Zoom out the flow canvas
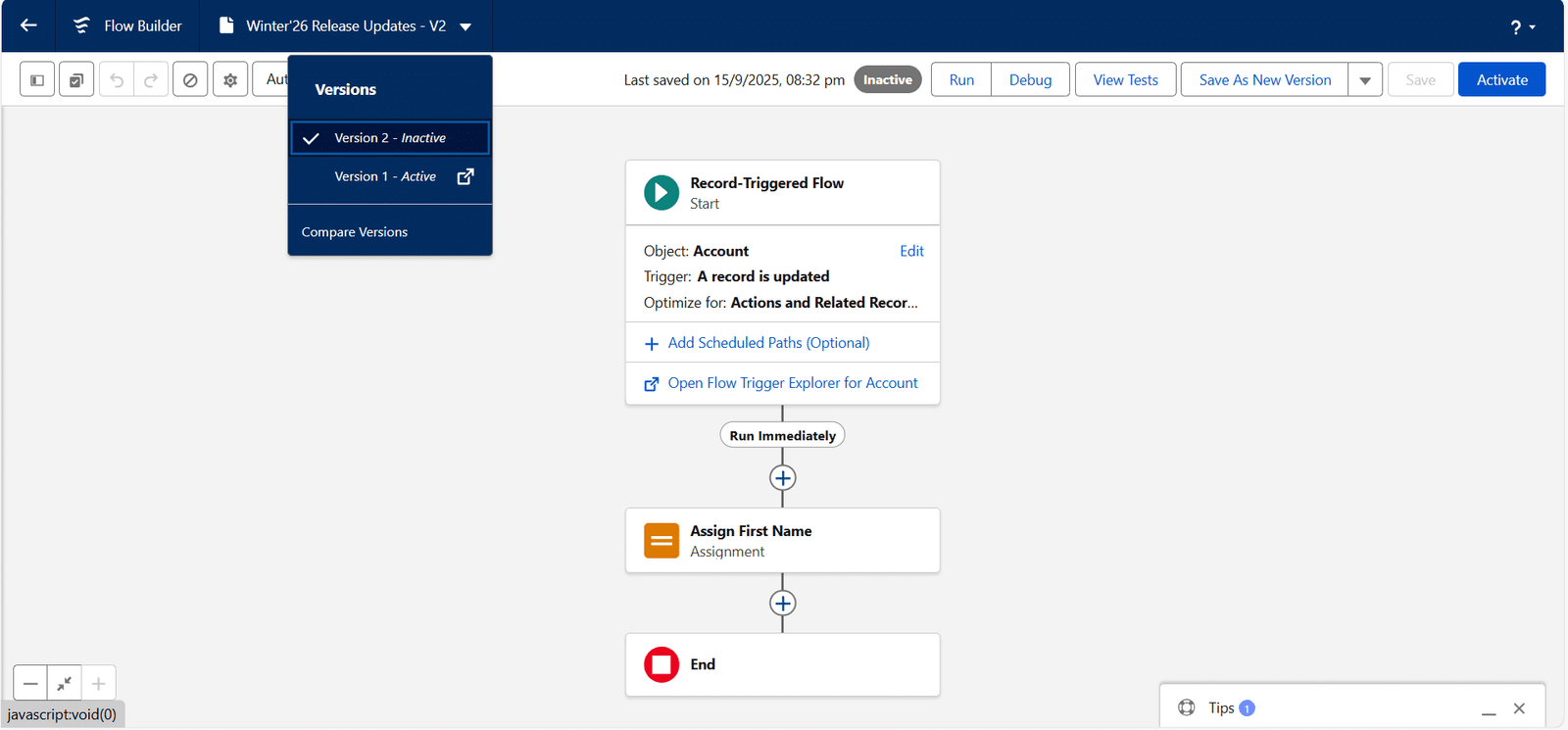 click(x=30, y=683)
